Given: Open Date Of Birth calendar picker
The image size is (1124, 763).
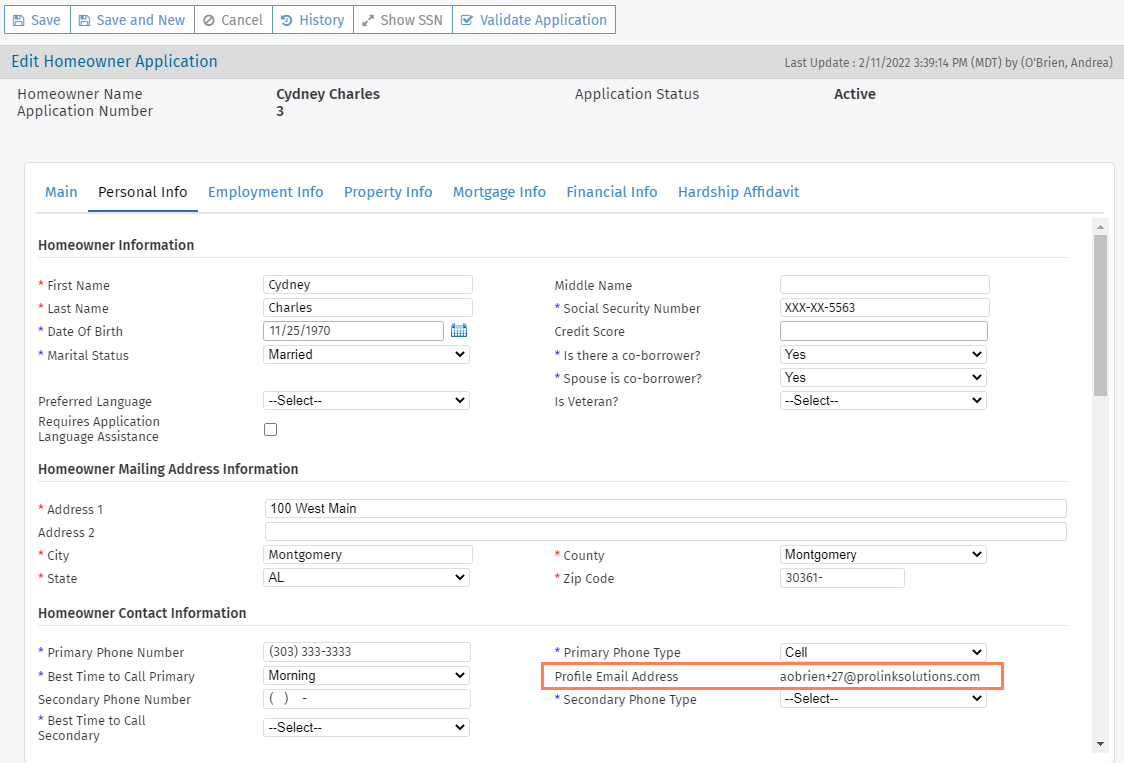Looking at the screenshot, I should tap(459, 331).
